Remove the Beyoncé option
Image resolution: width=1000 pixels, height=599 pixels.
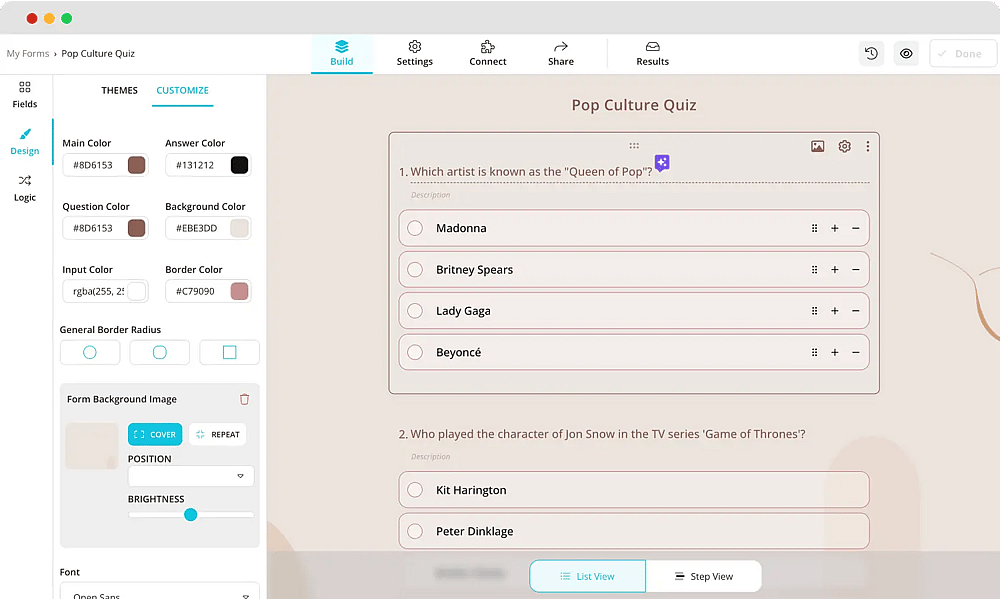pos(856,353)
